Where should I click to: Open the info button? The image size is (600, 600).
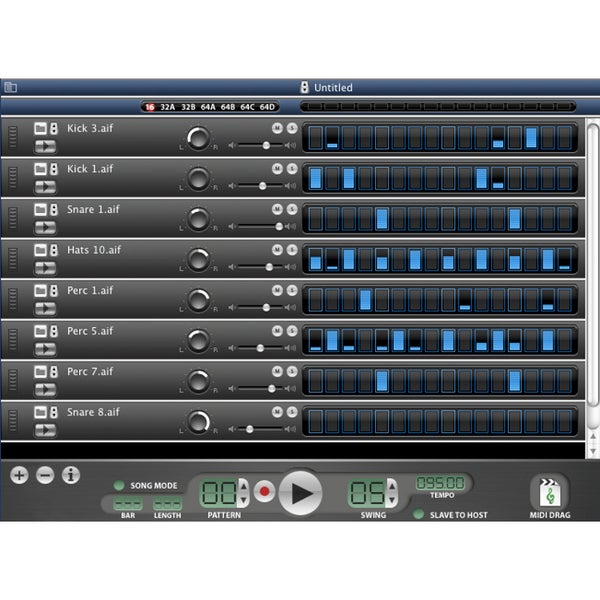pyautogui.click(x=71, y=475)
